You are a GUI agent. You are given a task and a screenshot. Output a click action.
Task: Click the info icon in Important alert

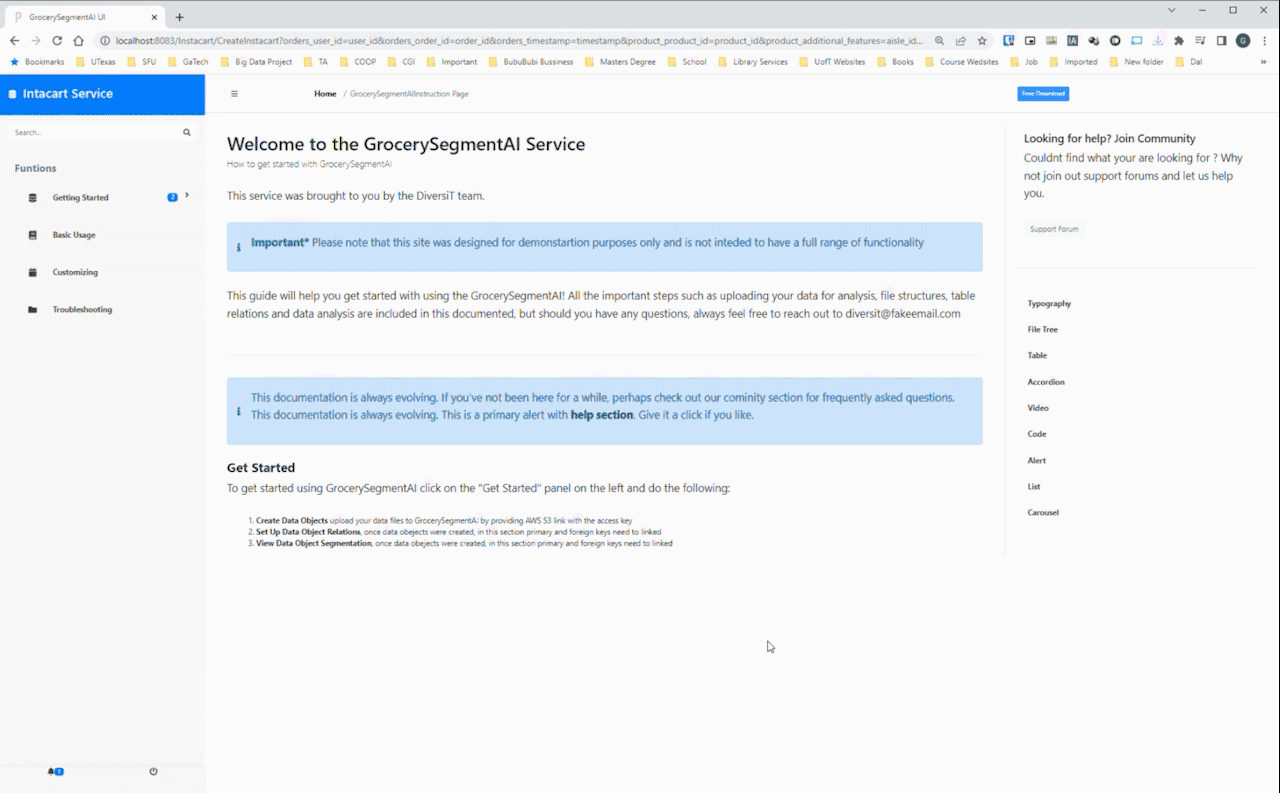(x=238, y=247)
